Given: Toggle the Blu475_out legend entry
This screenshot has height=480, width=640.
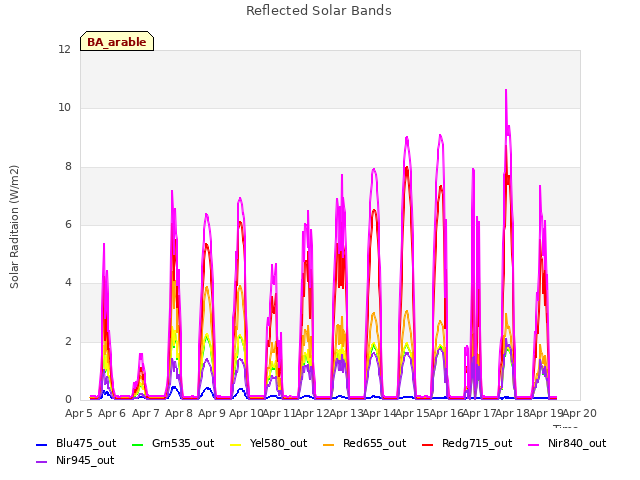Looking at the screenshot, I should click(76, 443).
